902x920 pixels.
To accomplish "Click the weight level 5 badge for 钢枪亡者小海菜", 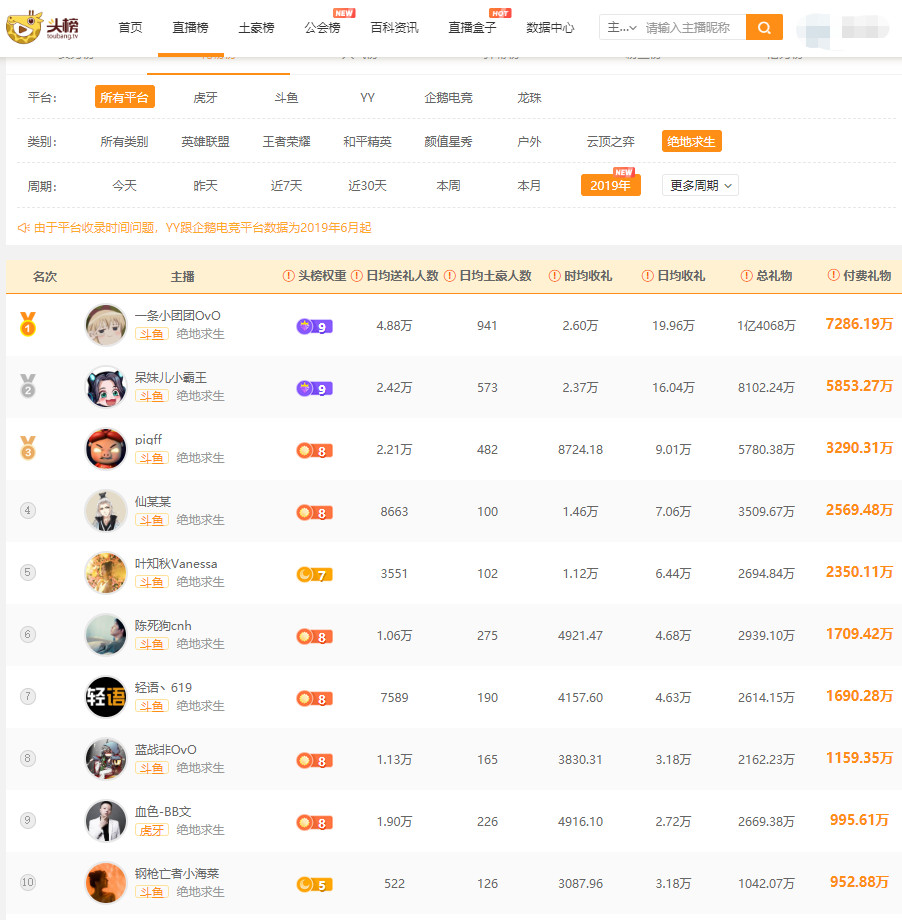I will point(315,884).
